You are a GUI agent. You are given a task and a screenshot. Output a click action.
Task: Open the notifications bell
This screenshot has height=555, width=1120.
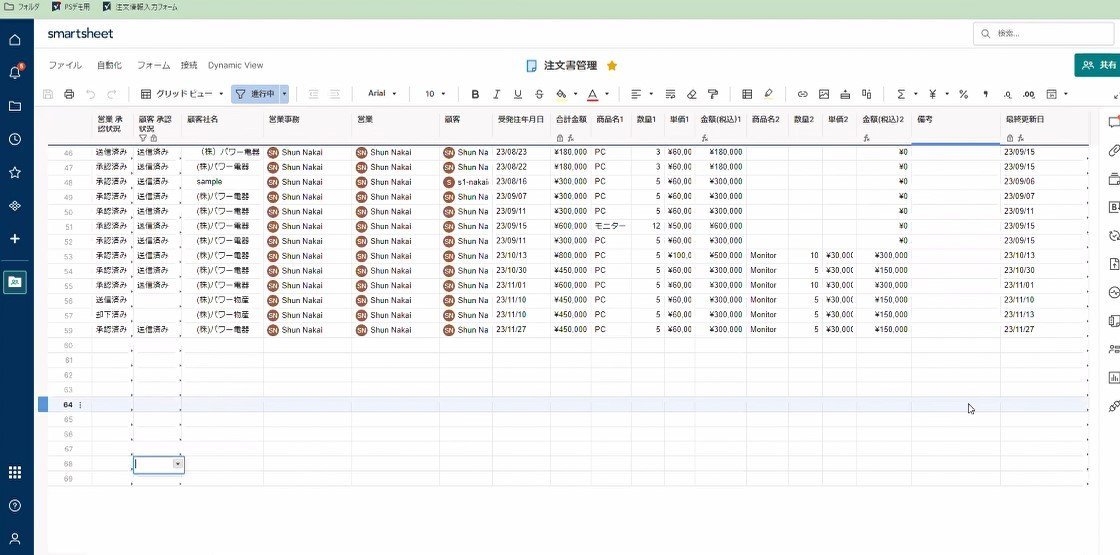(x=15, y=72)
